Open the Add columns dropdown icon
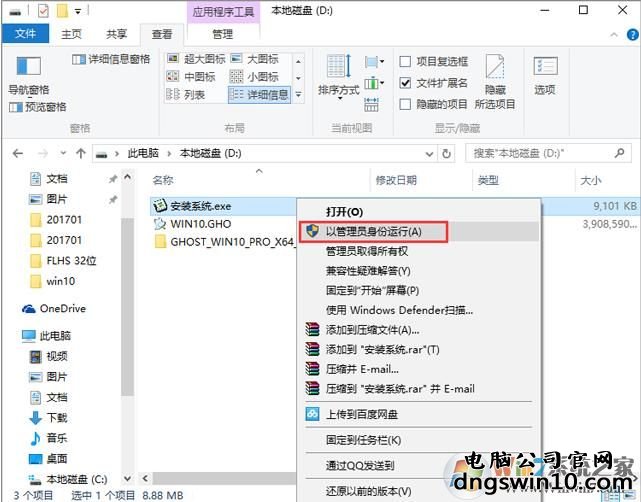 pos(374,83)
